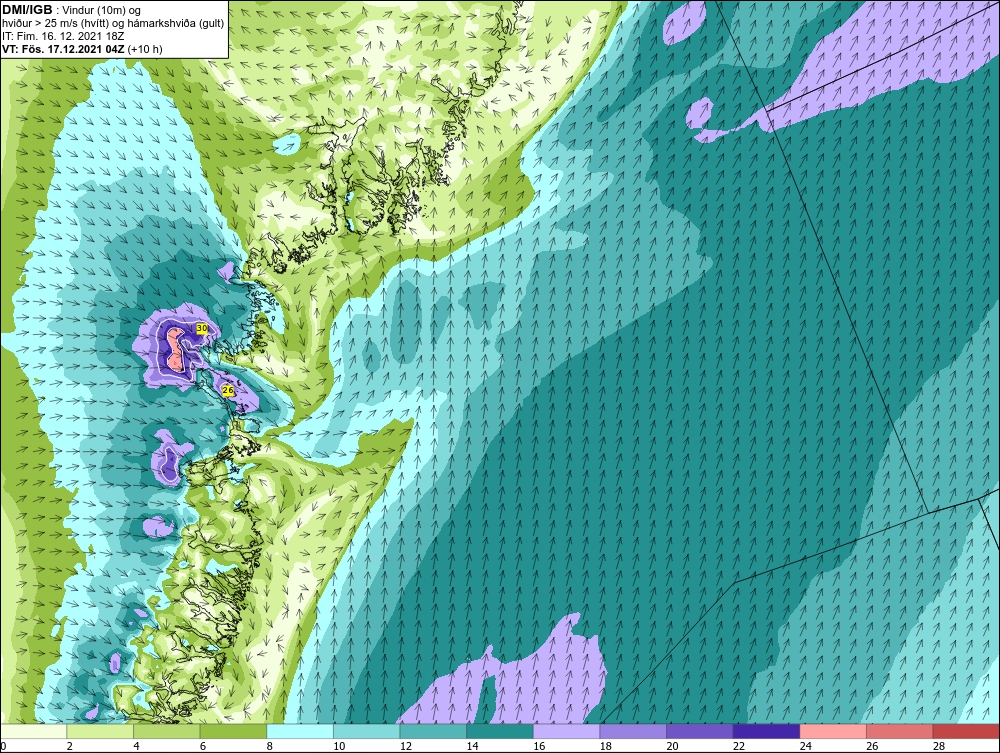Select the 0–2 pale yellow legend swatch

[x=34, y=731]
